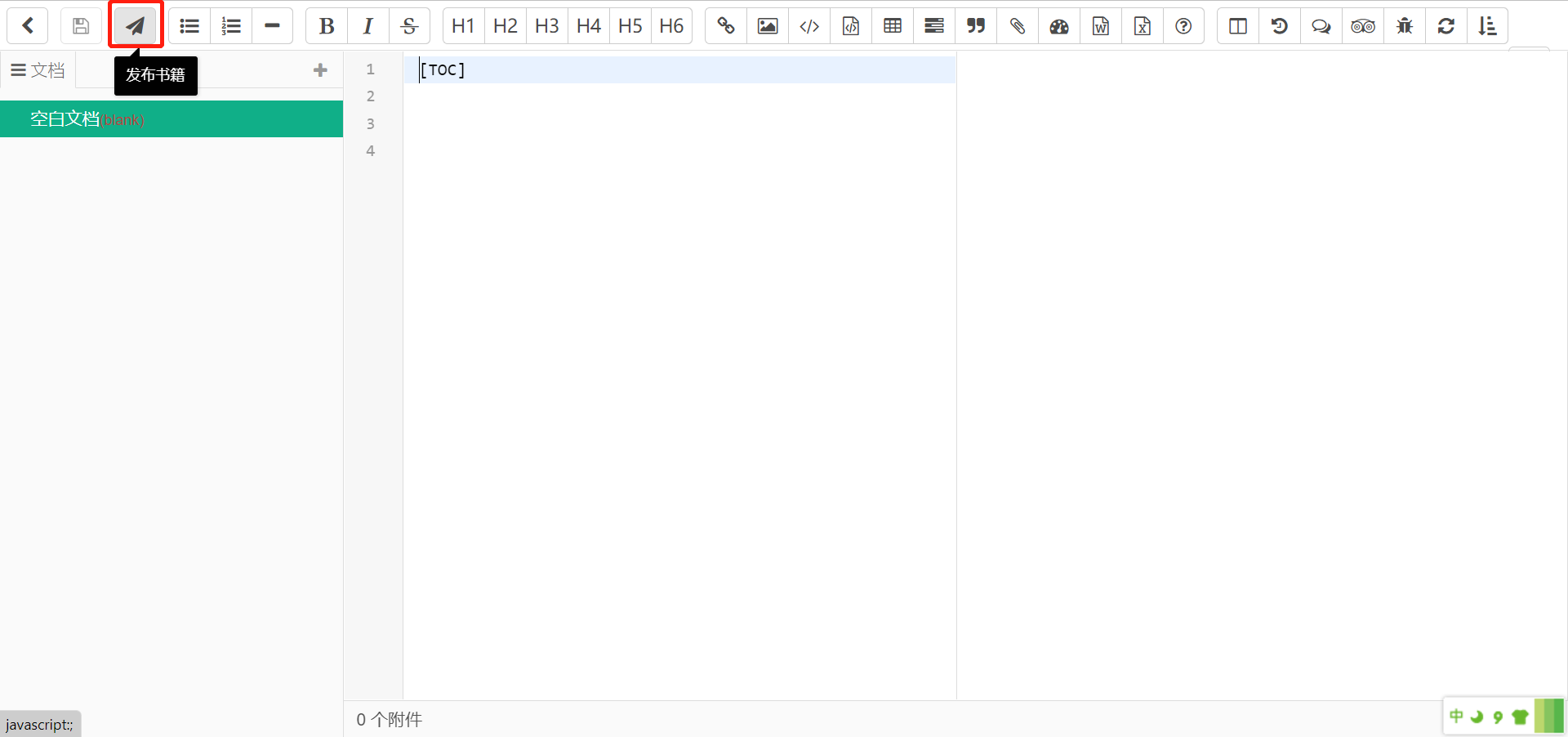Go back using the left arrow button

28,26
